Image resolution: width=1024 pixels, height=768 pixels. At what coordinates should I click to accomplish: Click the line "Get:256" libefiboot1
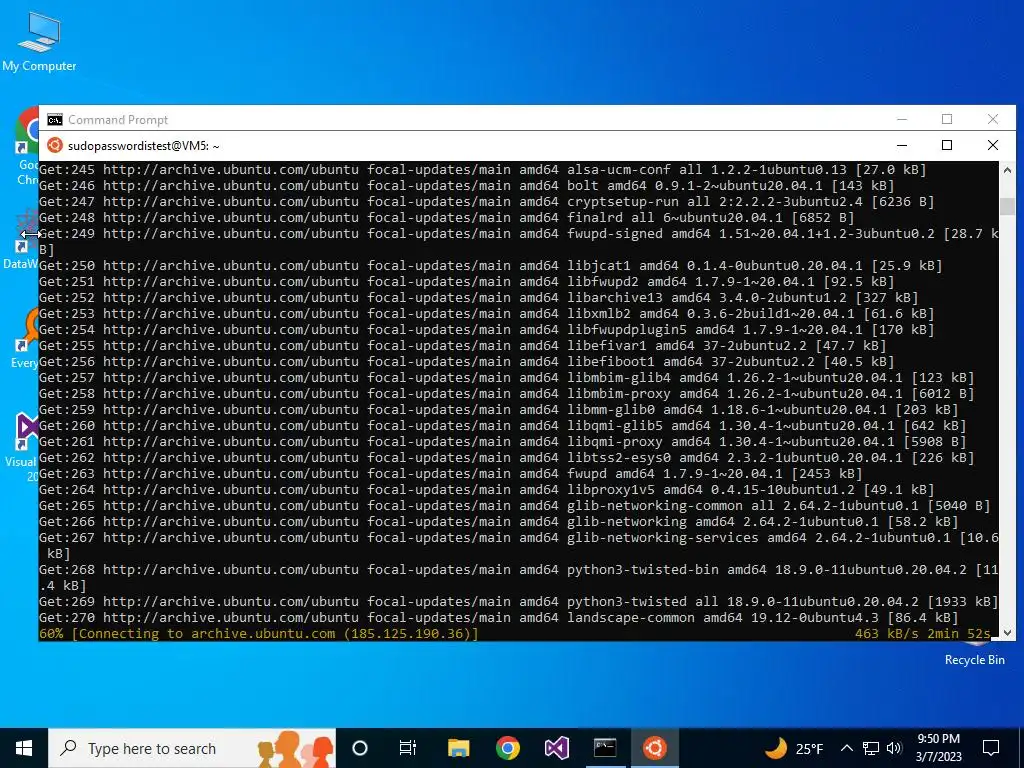(466, 362)
